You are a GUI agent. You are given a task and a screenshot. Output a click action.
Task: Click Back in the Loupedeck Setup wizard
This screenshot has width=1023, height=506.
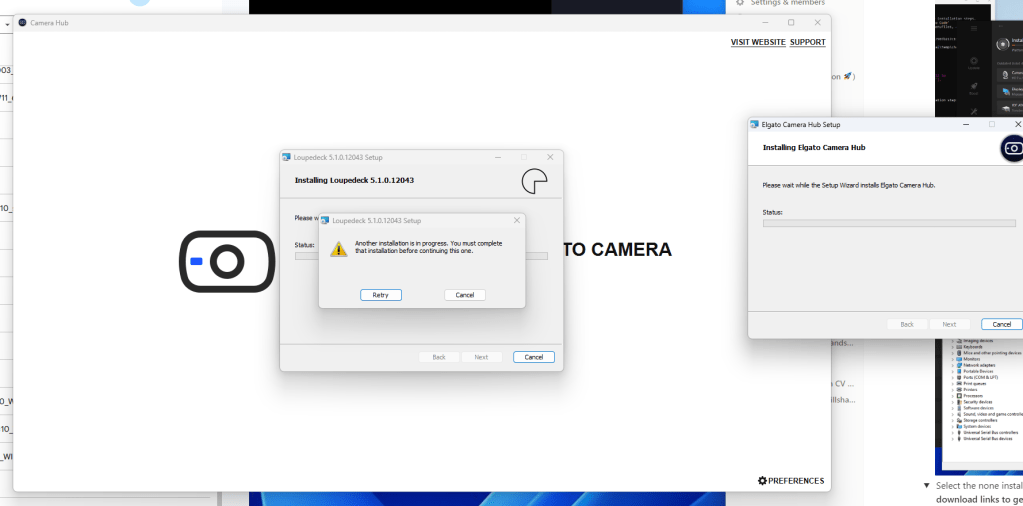(439, 357)
